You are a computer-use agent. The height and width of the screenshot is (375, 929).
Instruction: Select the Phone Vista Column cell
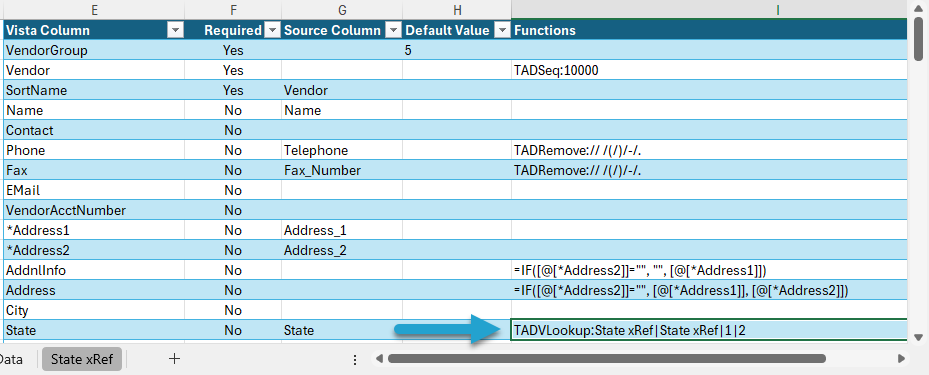pos(94,150)
